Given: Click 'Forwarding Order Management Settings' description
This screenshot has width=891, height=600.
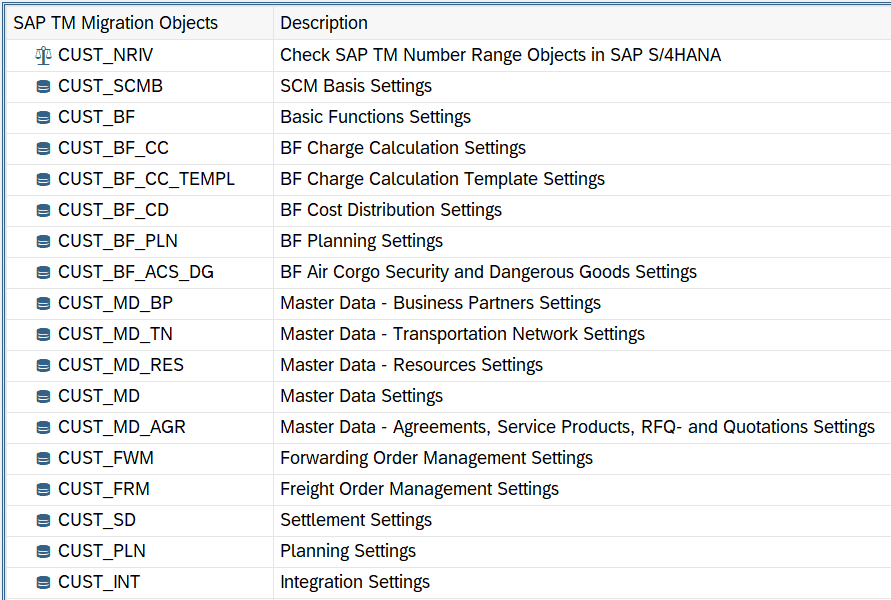Looking at the screenshot, I should 436,458.
